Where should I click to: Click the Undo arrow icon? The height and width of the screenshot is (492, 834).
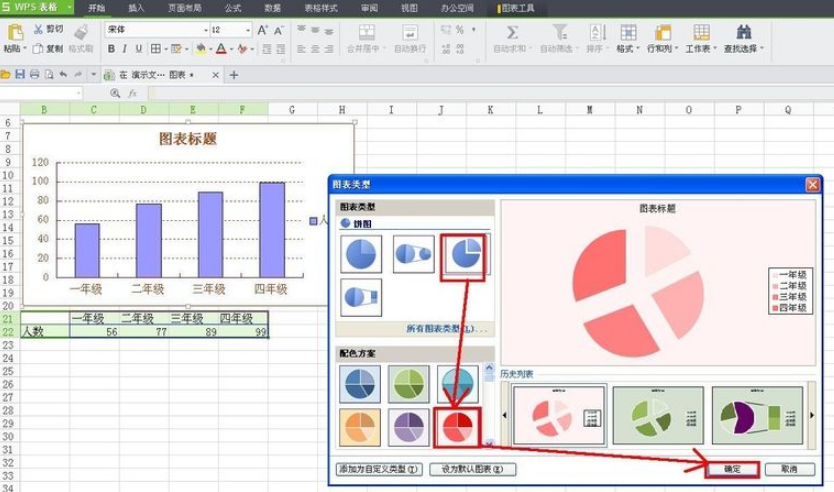point(63,74)
